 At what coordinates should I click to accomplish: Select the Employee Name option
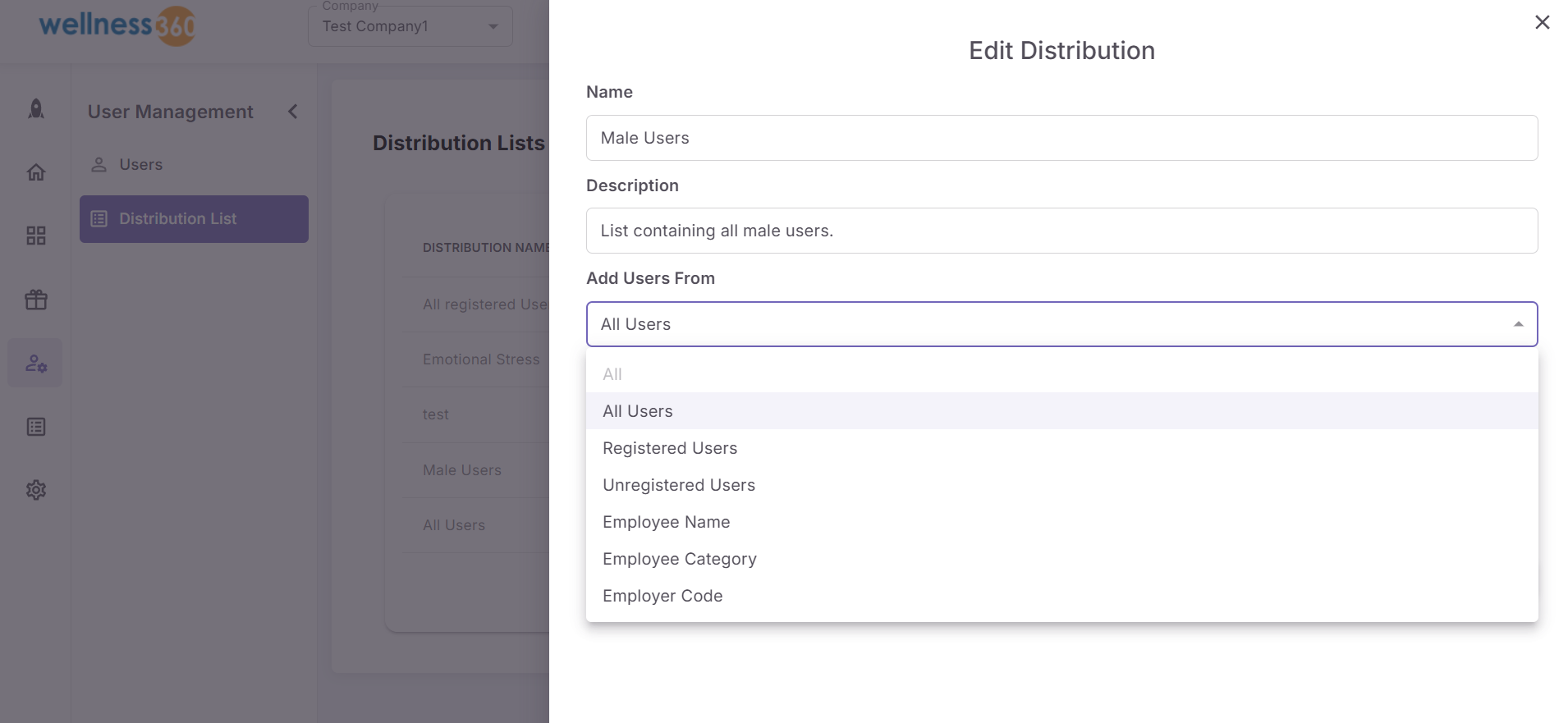pos(666,522)
